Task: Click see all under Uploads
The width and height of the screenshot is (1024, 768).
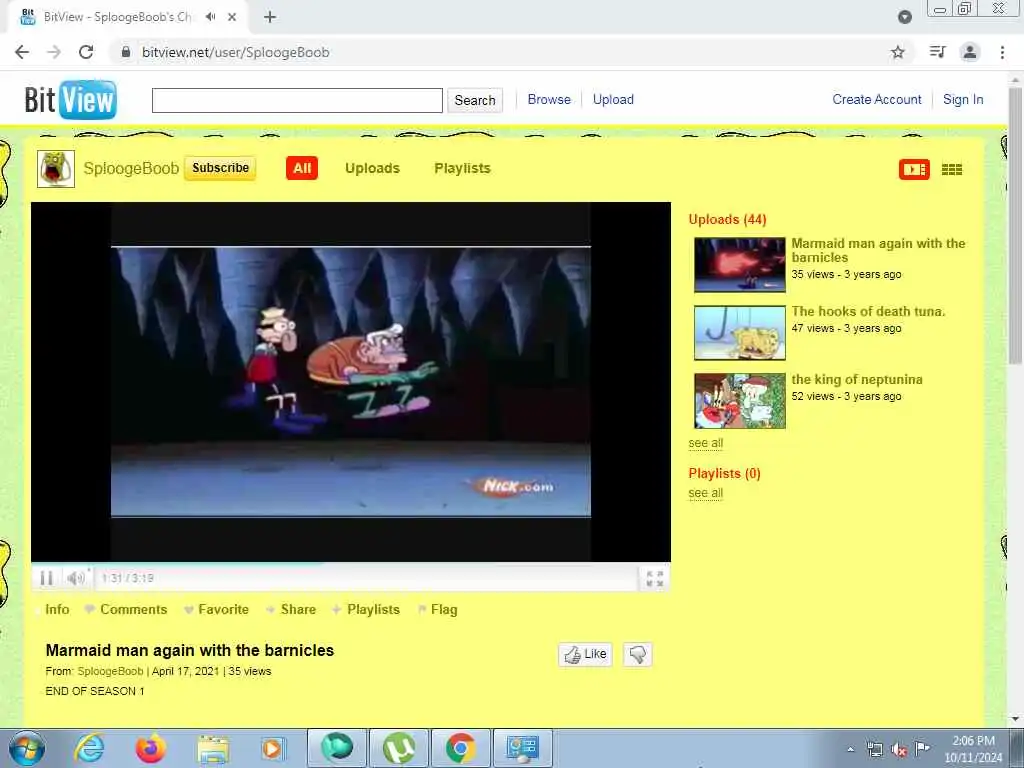Action: (x=705, y=443)
